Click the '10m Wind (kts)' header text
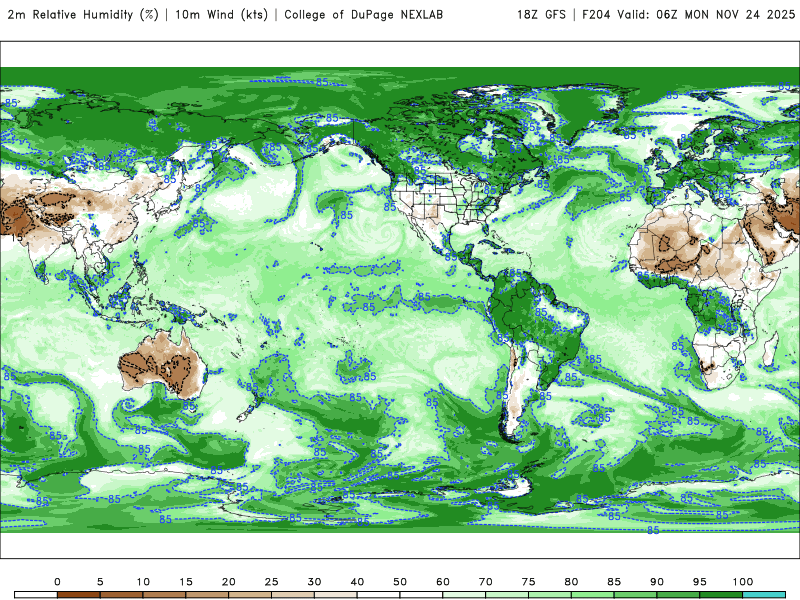 pos(221,14)
